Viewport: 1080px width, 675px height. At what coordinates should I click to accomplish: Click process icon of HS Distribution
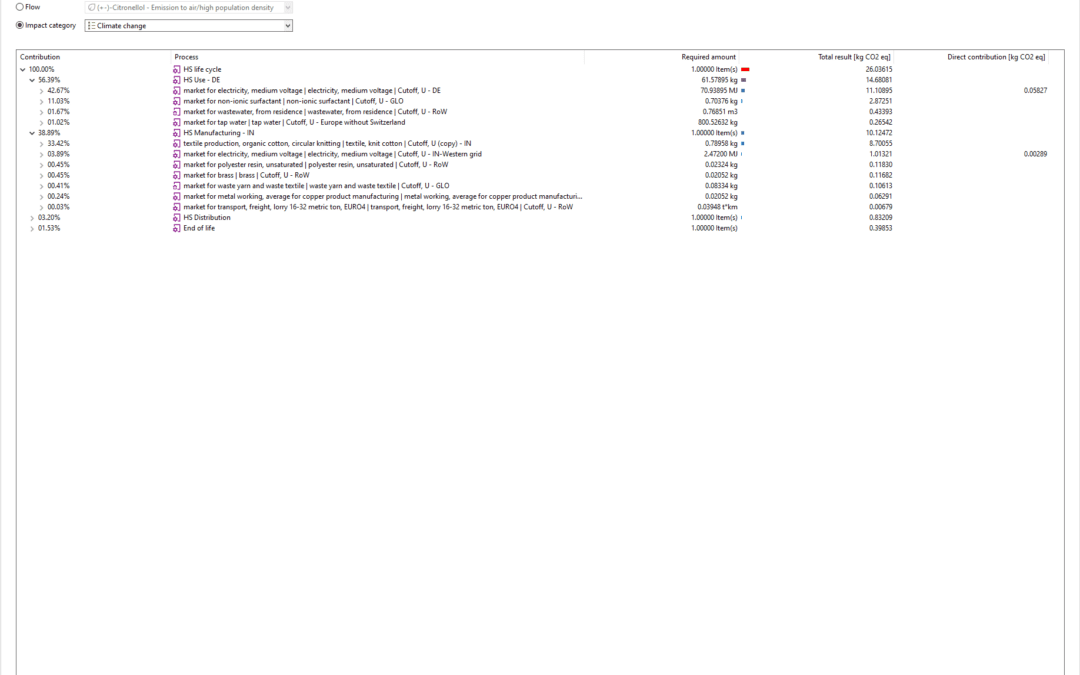[176, 218]
